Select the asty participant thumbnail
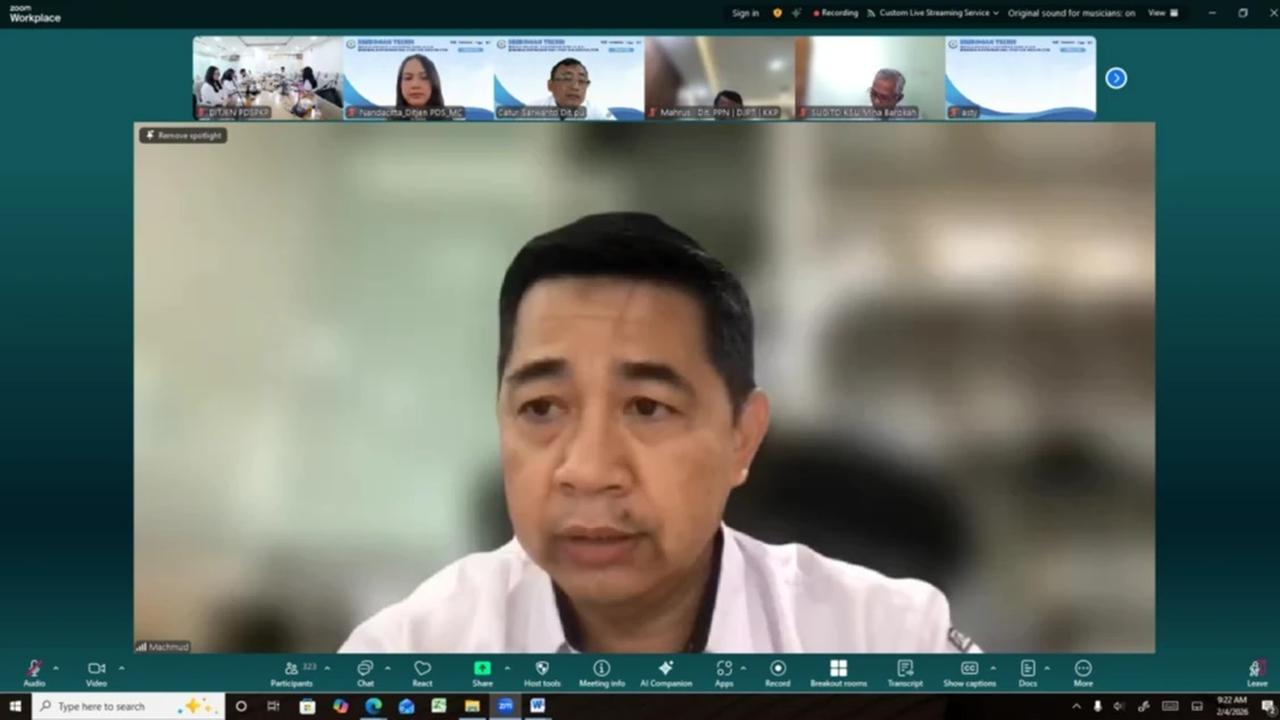Image resolution: width=1280 pixels, height=720 pixels. coord(1020,78)
